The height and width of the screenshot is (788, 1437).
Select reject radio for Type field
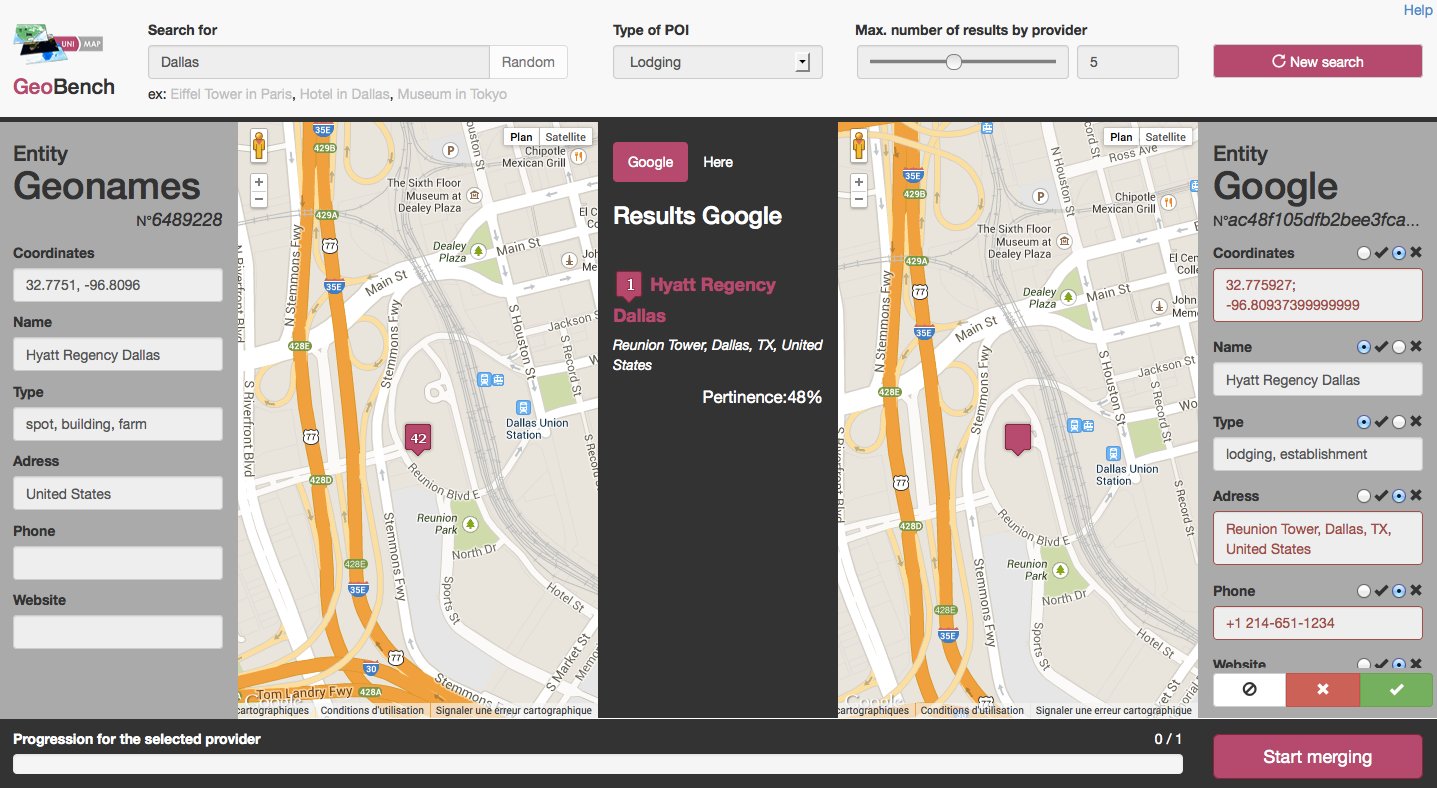[1399, 422]
